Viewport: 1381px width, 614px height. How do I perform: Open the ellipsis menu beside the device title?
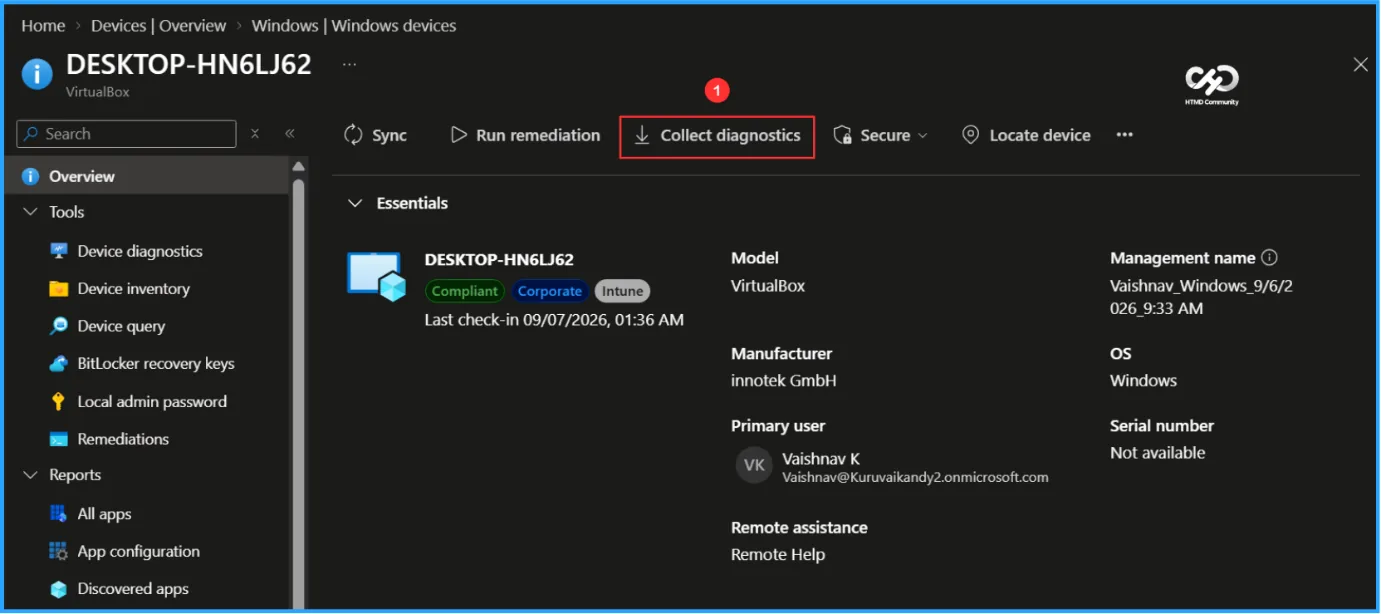(349, 64)
